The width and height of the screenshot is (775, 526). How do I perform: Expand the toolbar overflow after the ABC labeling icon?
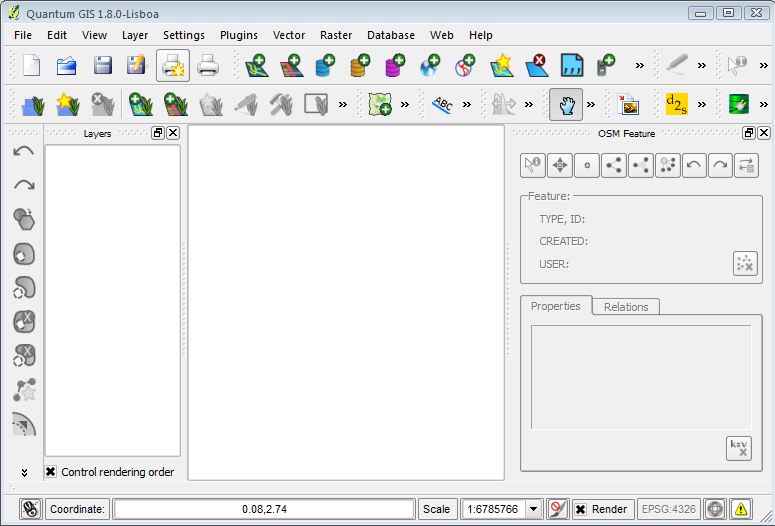point(467,104)
